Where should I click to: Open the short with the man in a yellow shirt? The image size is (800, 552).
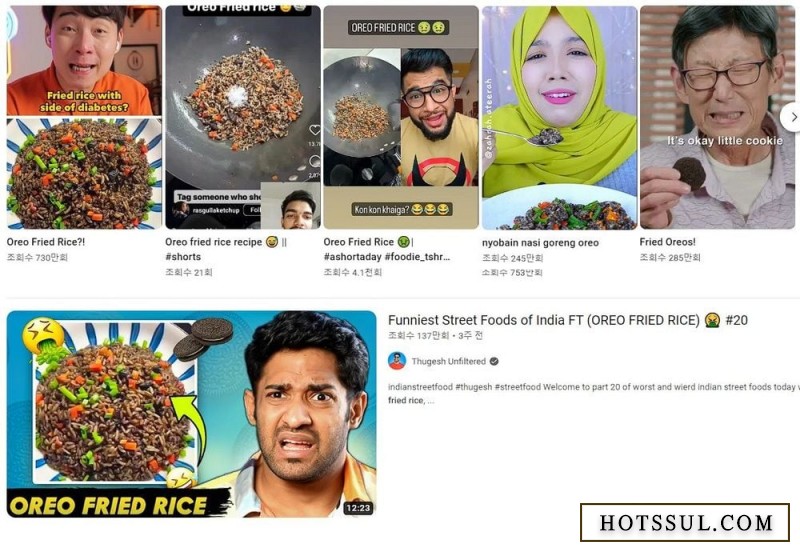(x=401, y=117)
